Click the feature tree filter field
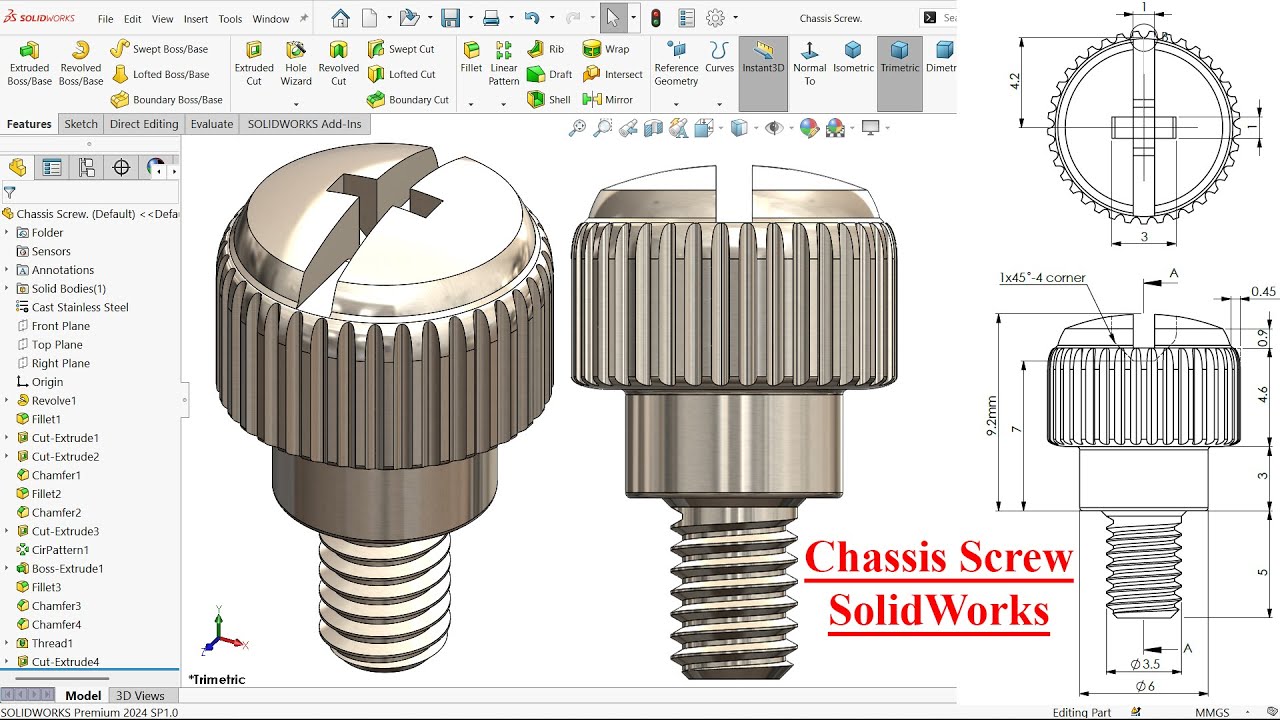The height and width of the screenshot is (720, 1280). (90, 192)
